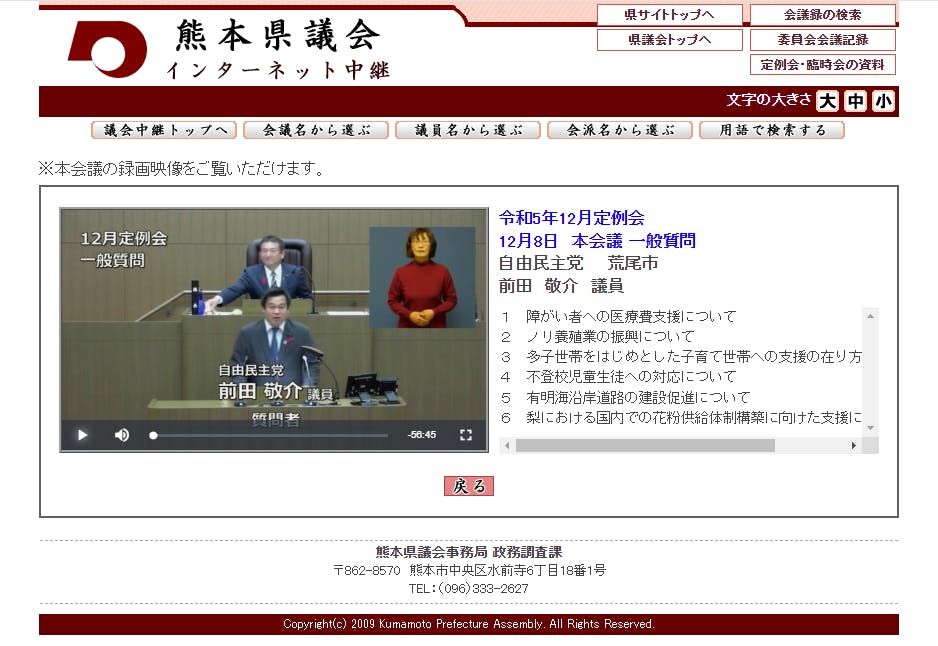Screen dimensions: 938x646
Task: Click the 戻る back button
Action: pos(468,486)
